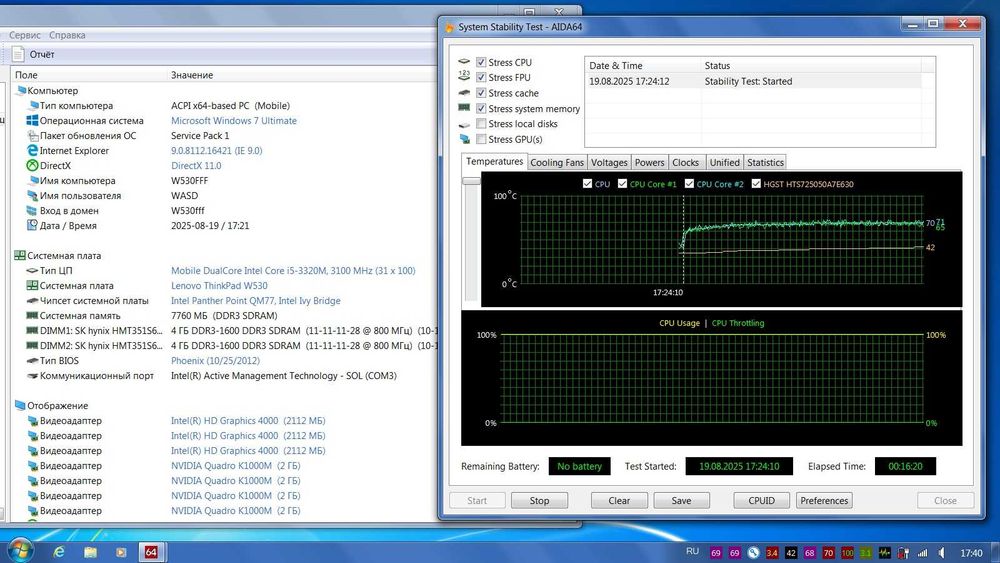1000x563 pixels.
Task: Open the Windows Start menu
Action: click(x=19, y=551)
